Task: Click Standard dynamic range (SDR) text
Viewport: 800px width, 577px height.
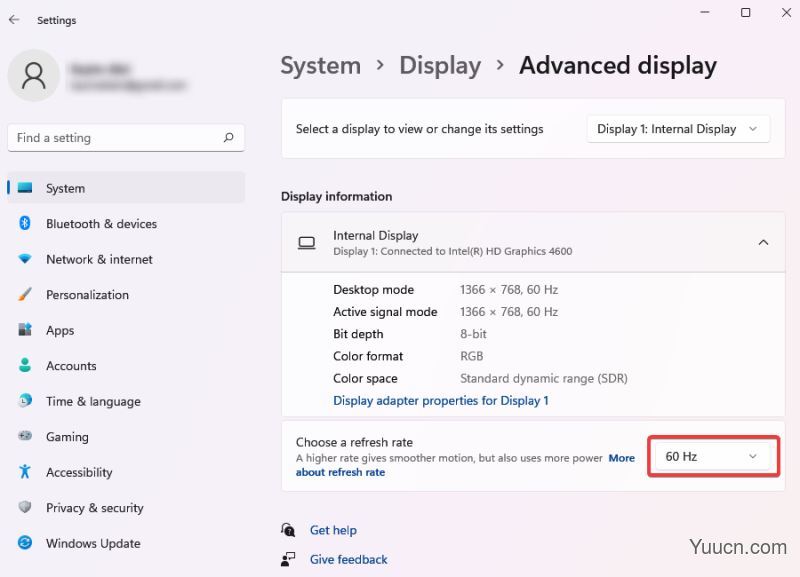Action: [543, 378]
